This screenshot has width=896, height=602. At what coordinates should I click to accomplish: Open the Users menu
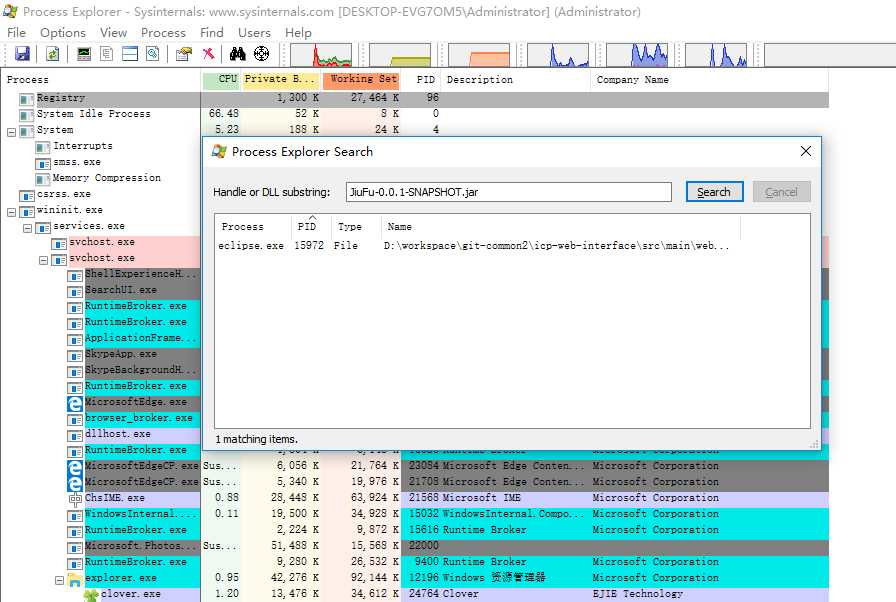point(254,33)
